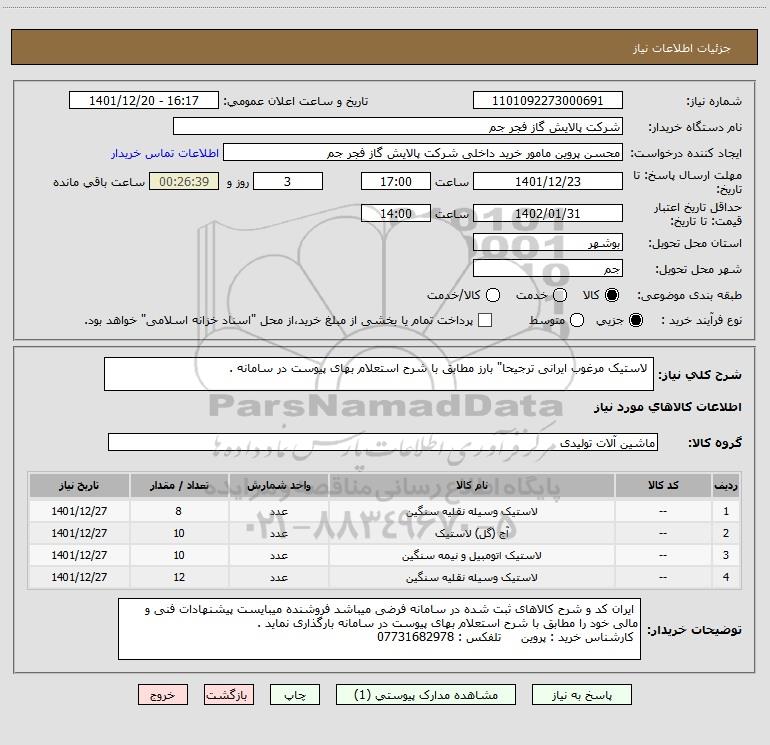Click the remaining time field 00:26:39
Image resolution: width=770 pixels, height=745 pixels.
click(x=184, y=181)
